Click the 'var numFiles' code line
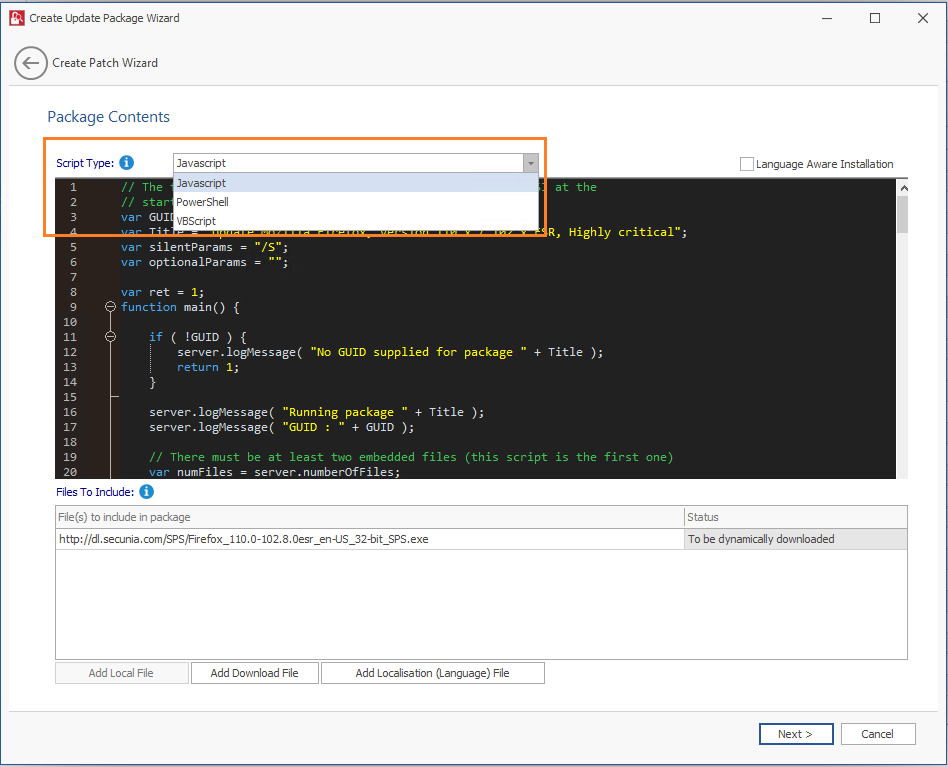Viewport: 948px width, 767px height. pos(274,471)
